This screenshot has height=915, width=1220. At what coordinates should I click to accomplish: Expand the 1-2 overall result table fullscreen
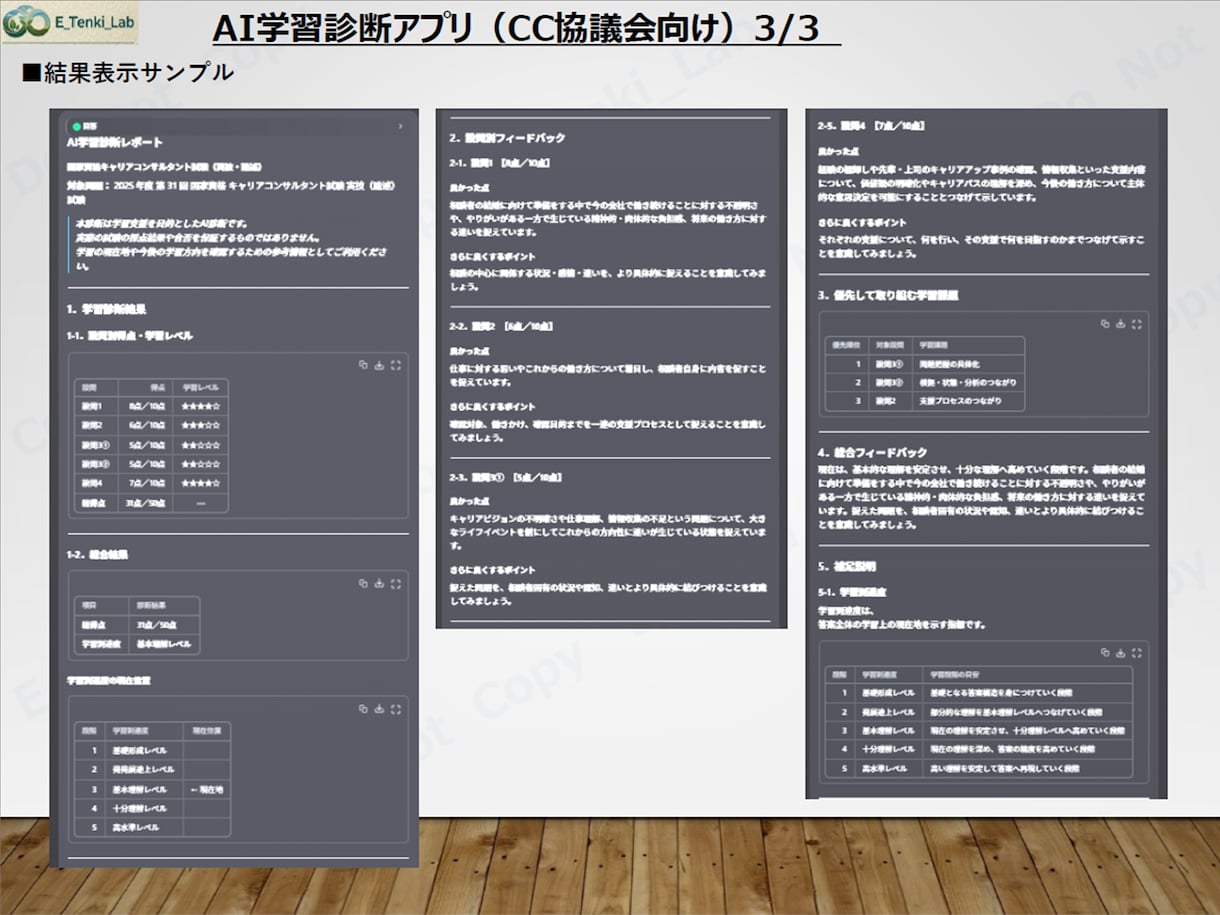click(x=396, y=583)
